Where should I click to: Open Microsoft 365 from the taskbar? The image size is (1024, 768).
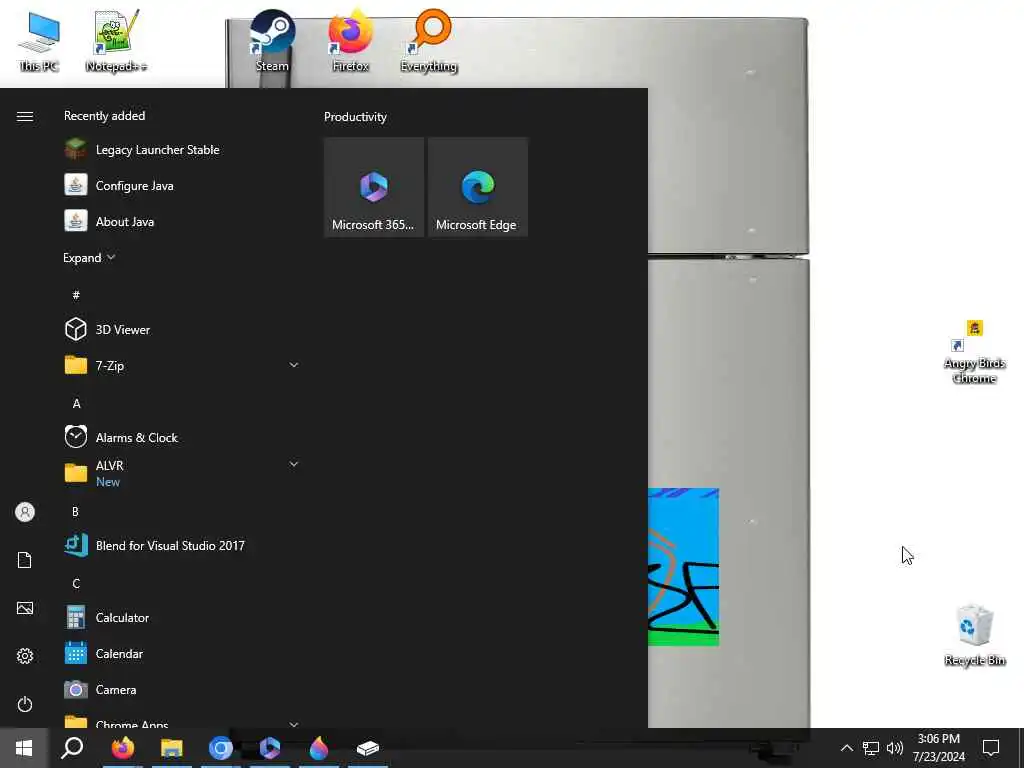(x=270, y=748)
